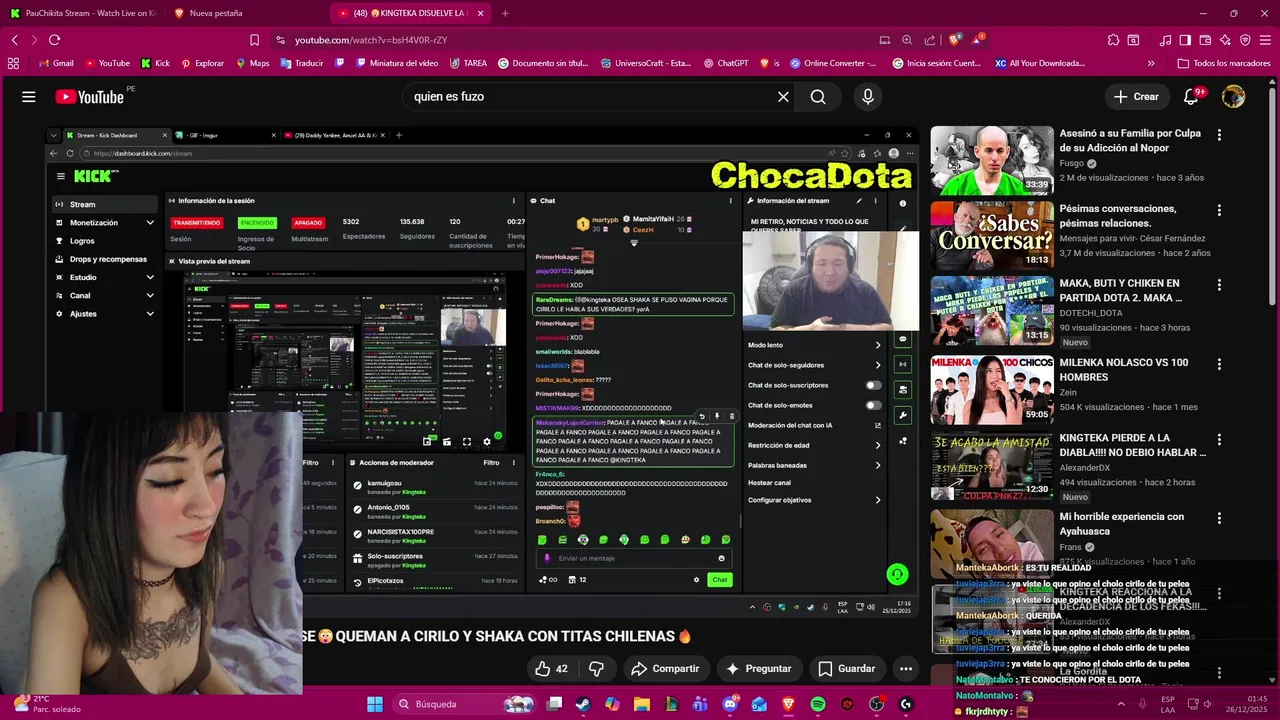Click the Preguntar button
This screenshot has width=1280, height=720.
[x=758, y=669]
